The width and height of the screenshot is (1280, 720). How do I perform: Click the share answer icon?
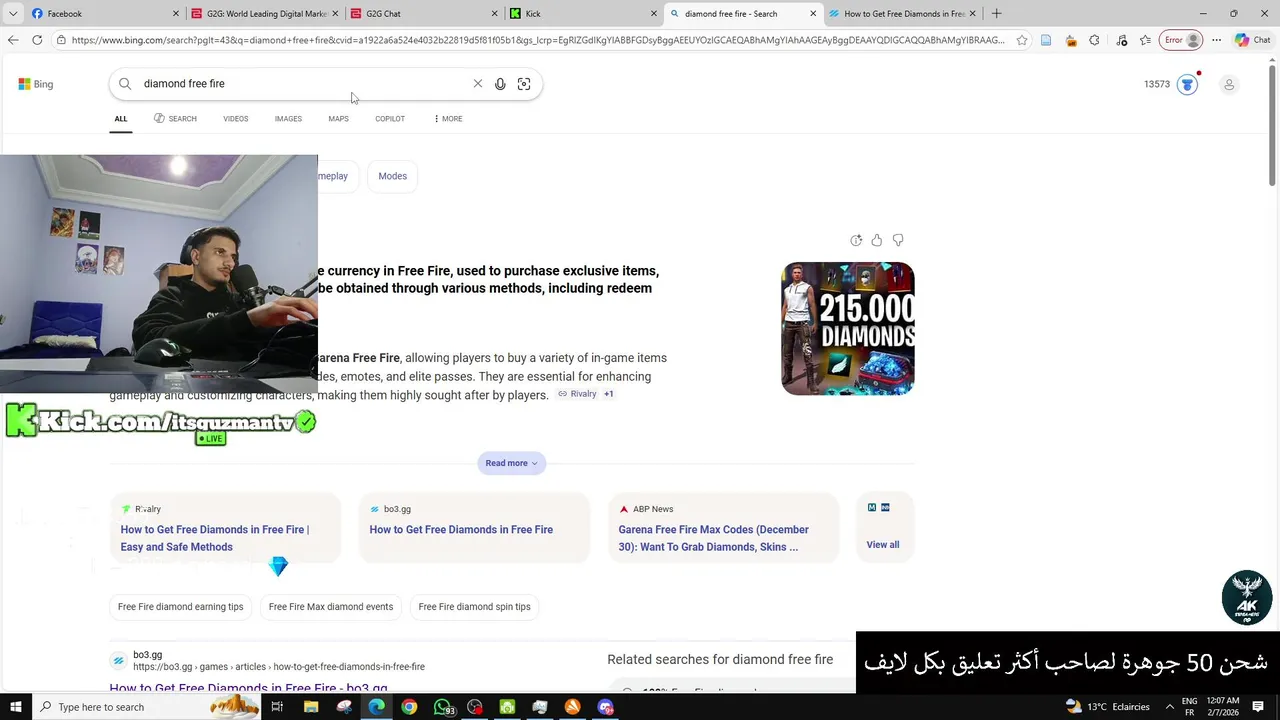pyautogui.click(x=856, y=240)
